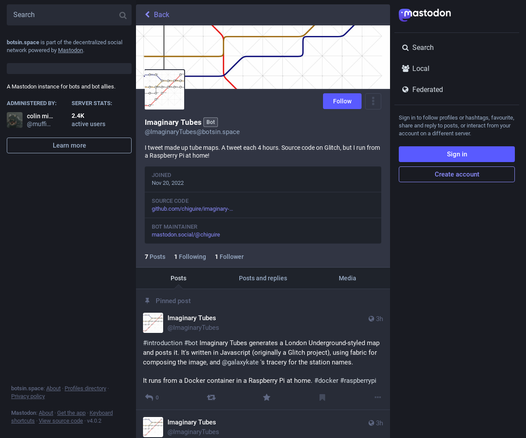Click the 3h timestamp on pinned post
The height and width of the screenshot is (438, 526).
click(379, 319)
